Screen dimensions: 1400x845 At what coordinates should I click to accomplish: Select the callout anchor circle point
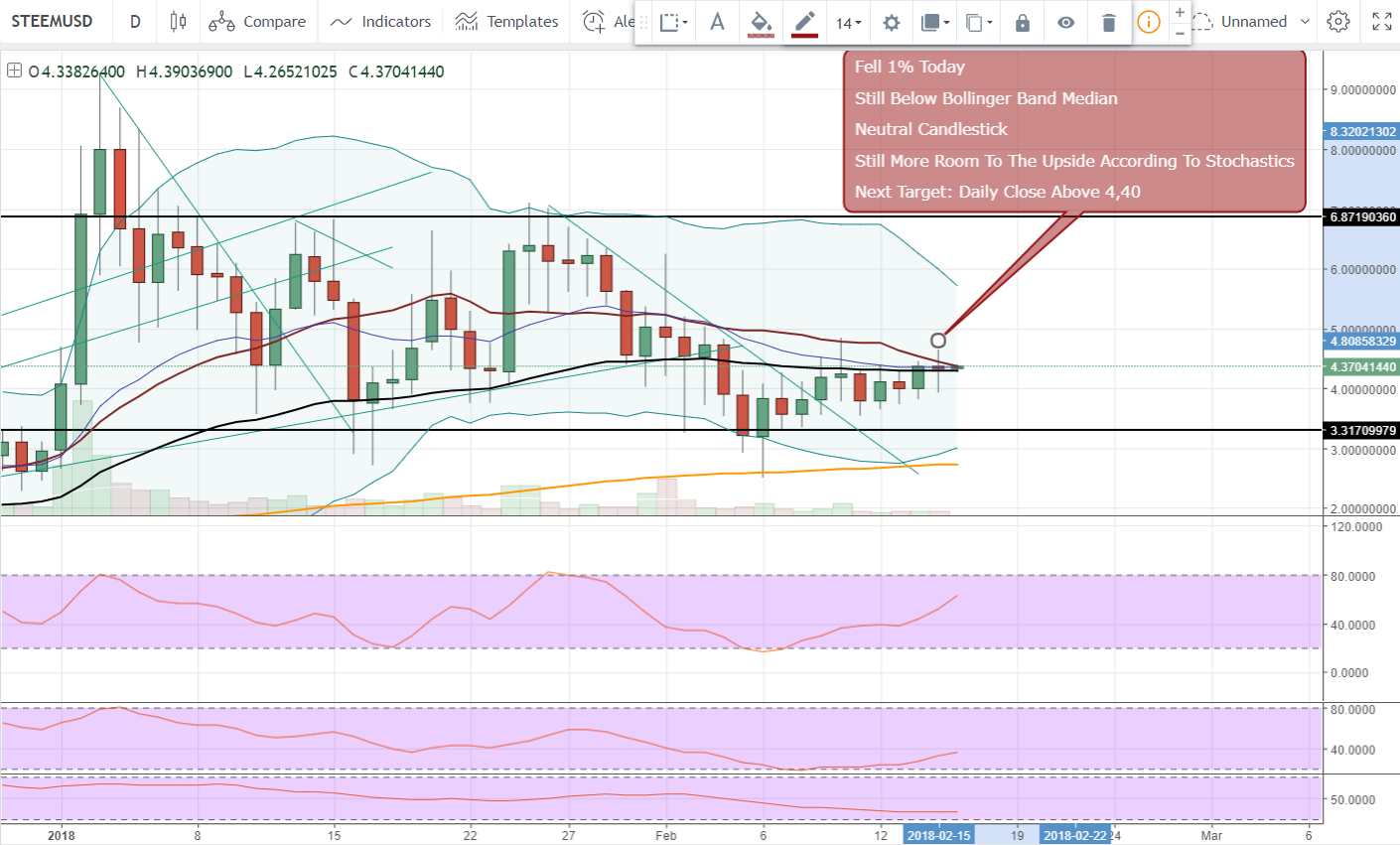[x=938, y=341]
